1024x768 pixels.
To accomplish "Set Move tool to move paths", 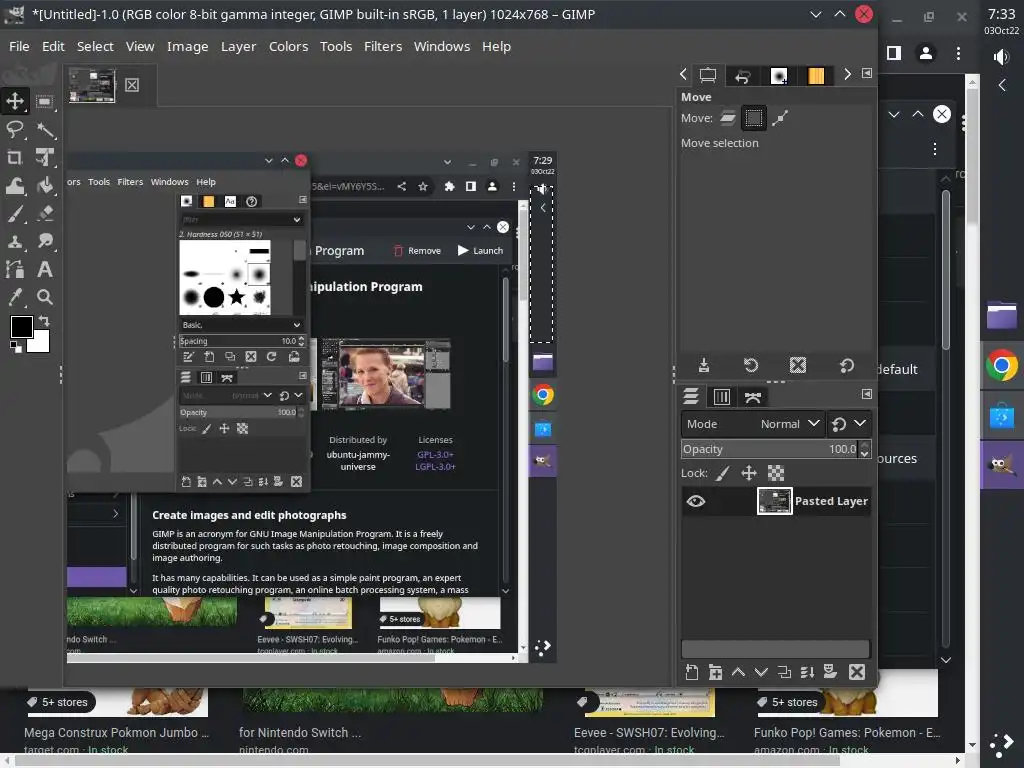I will tap(780, 118).
